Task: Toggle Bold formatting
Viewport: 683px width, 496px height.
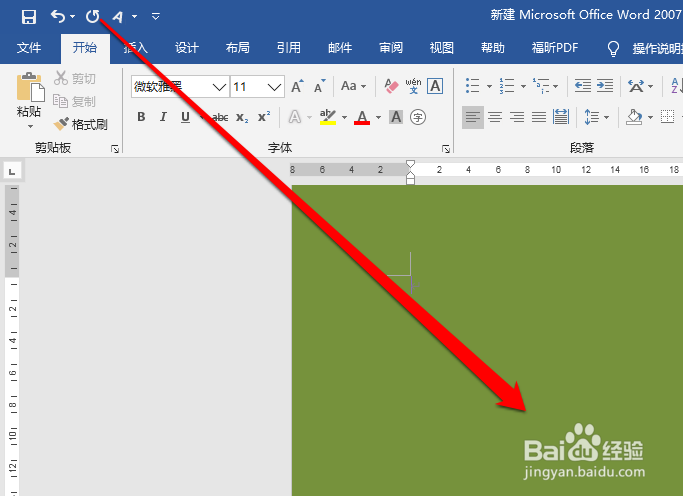Action: pyautogui.click(x=141, y=117)
